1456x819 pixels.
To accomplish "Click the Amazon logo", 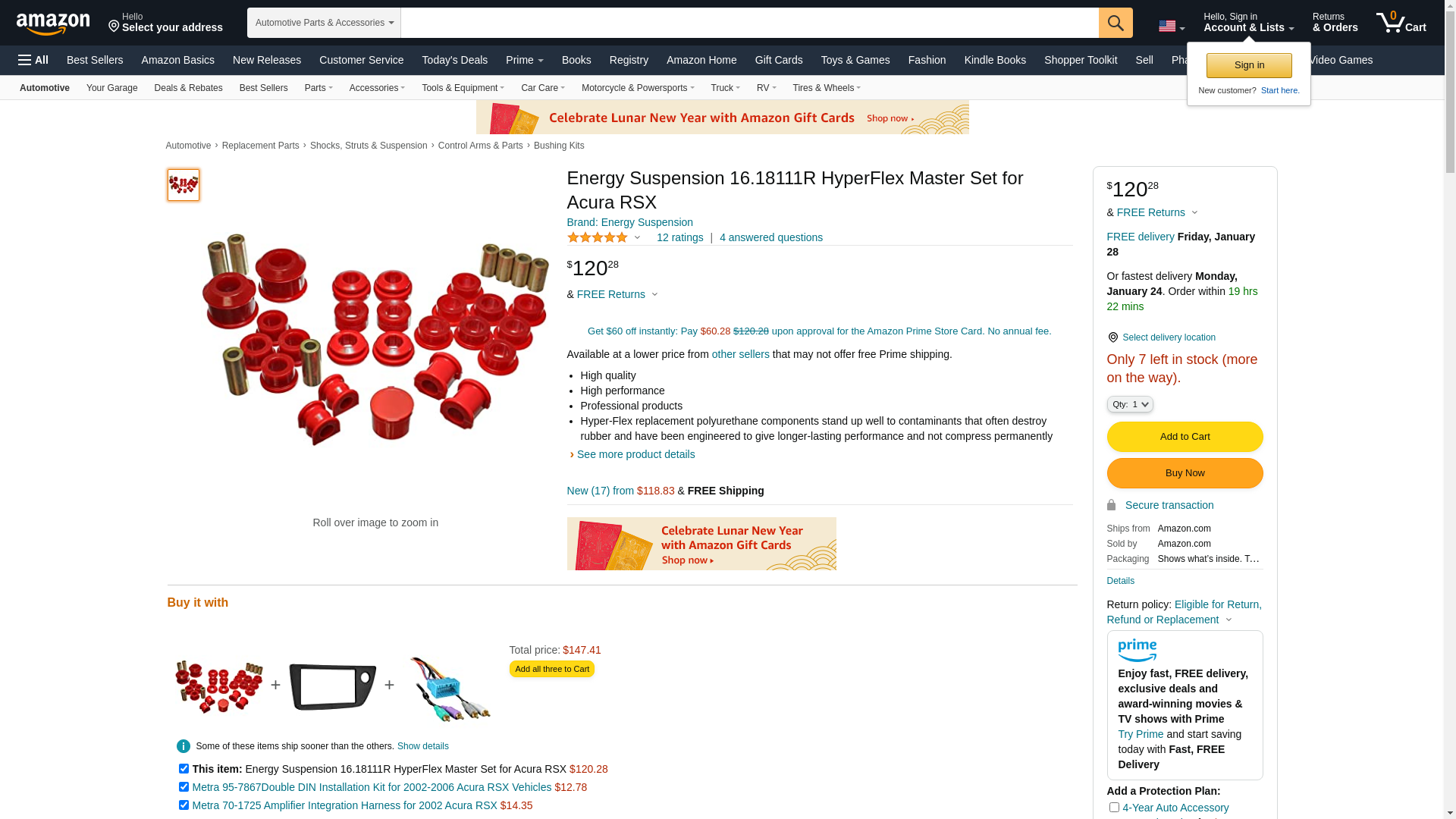I will [x=53, y=24].
